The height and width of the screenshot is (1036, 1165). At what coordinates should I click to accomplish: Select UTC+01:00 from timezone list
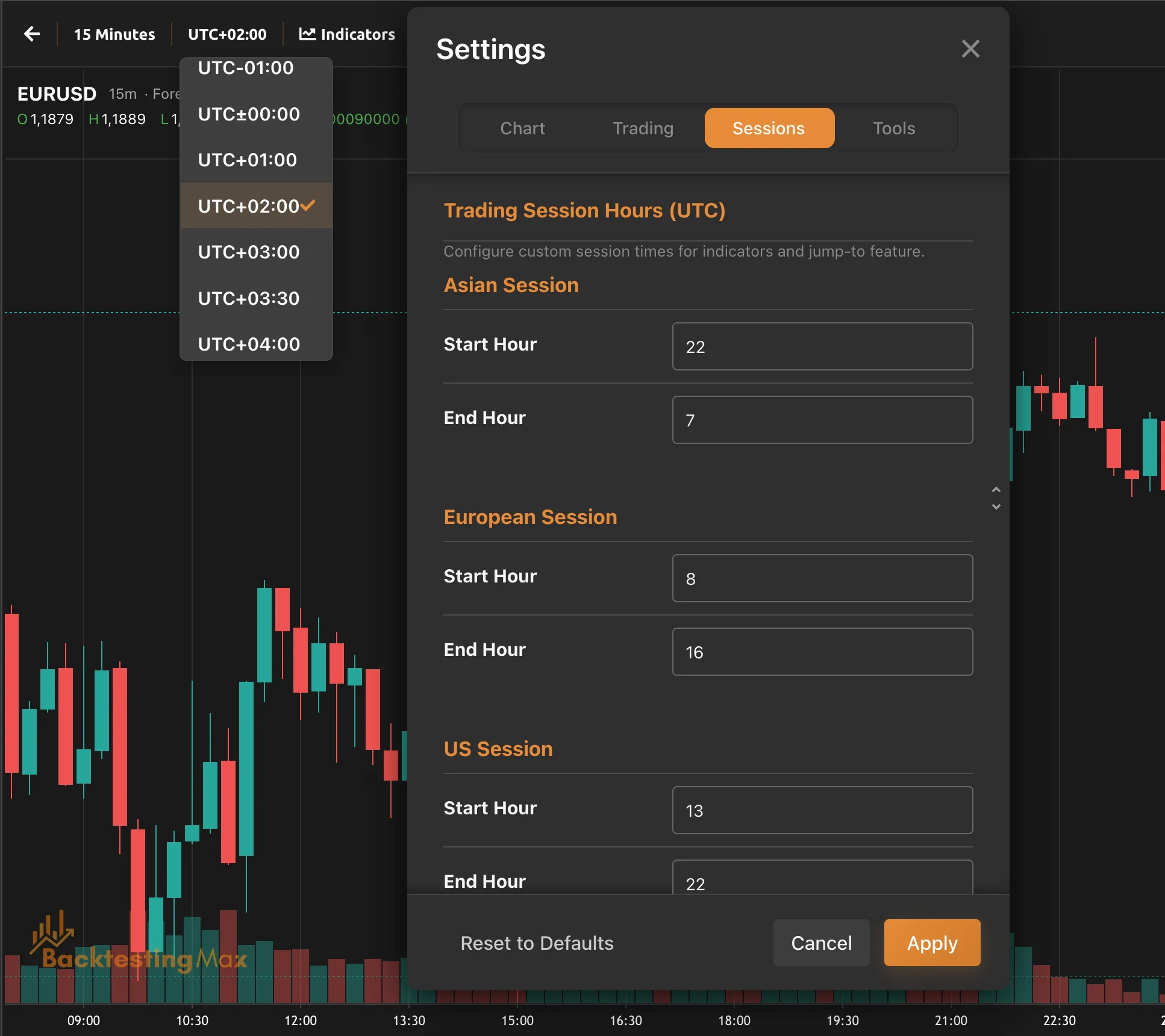(257, 160)
